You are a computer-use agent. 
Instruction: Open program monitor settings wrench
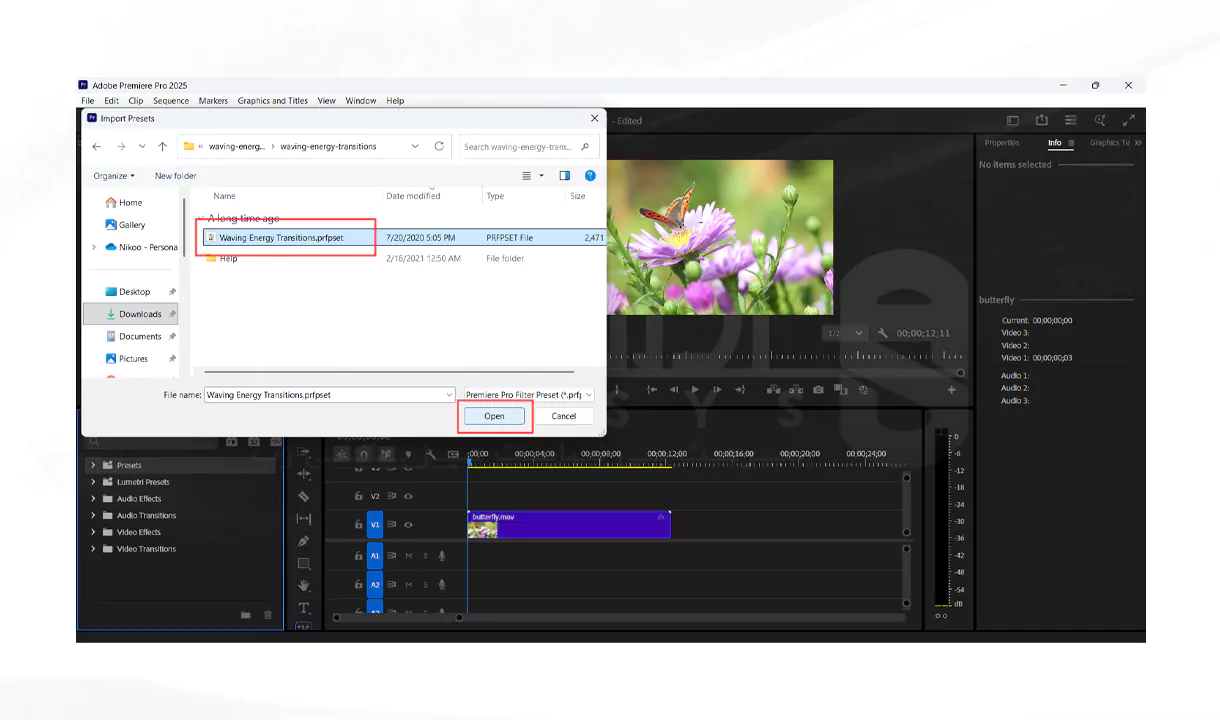883,333
